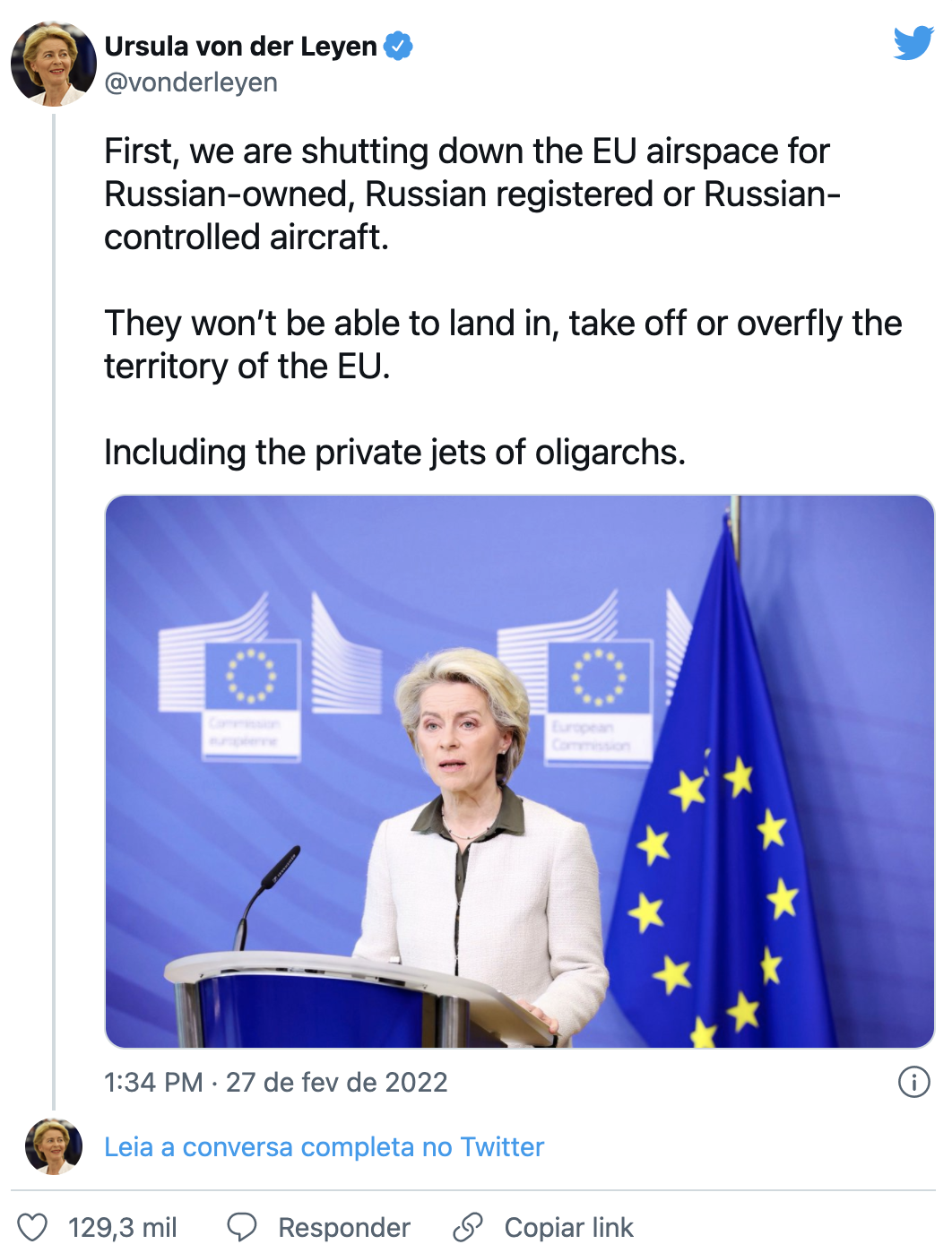Click the paragraph about shutting down EU airspace
The height and width of the screenshot is (1253, 952).
click(472, 194)
